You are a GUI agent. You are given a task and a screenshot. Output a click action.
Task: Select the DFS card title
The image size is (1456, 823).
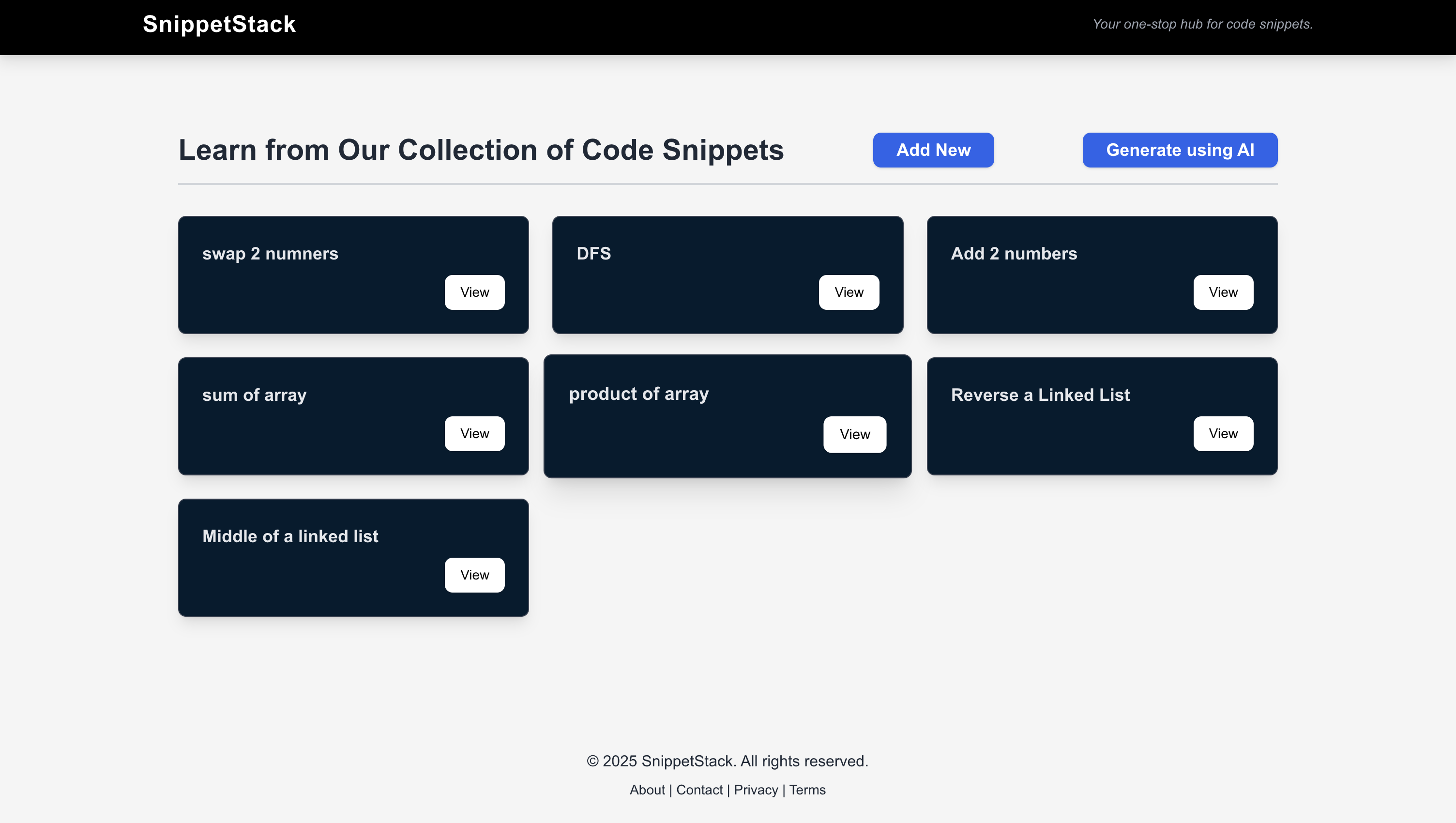(x=593, y=253)
